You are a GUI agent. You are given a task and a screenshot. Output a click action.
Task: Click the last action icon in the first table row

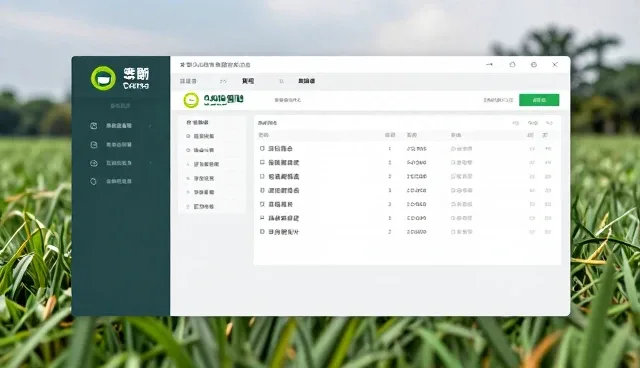coord(548,149)
